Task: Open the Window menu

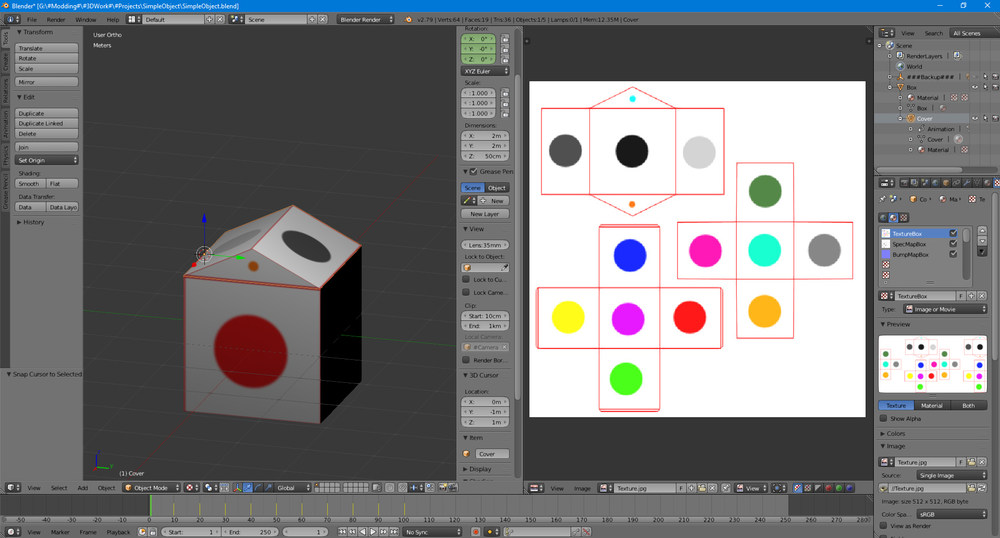Action: pos(85,20)
